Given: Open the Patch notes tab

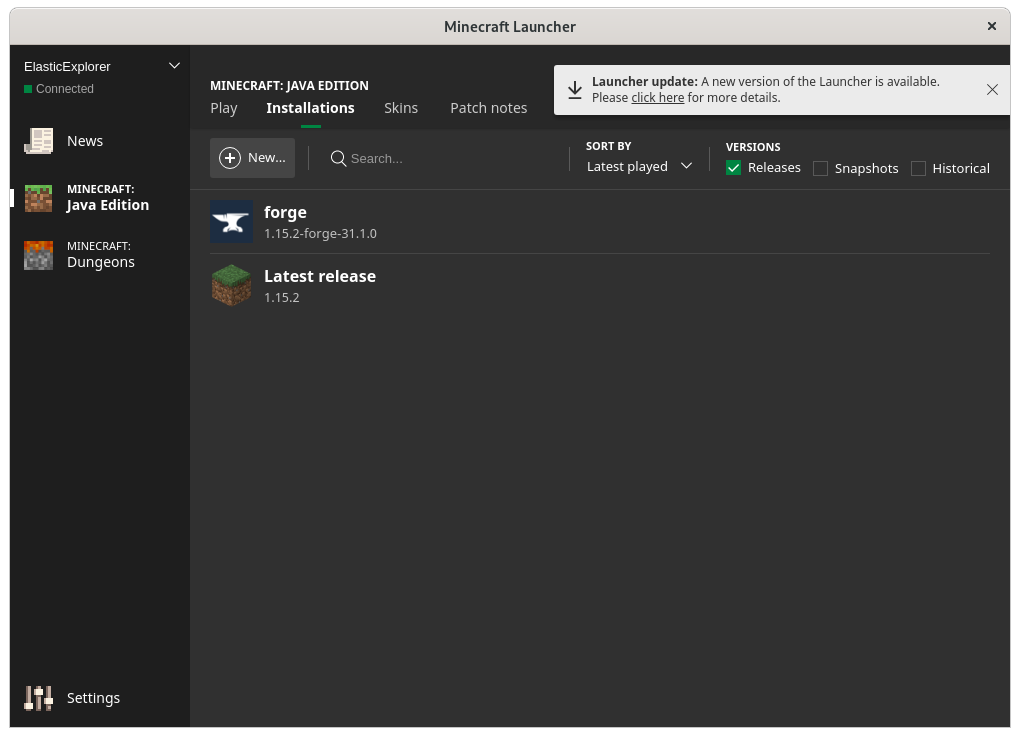Looking at the screenshot, I should [x=489, y=108].
